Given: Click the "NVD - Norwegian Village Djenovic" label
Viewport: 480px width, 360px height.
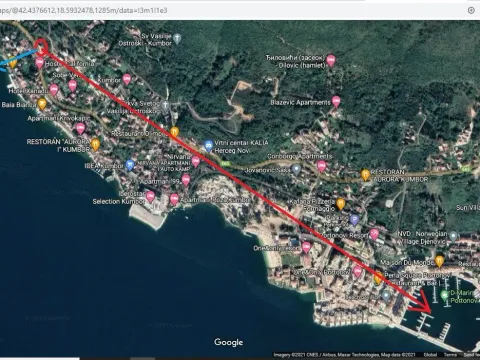Looking at the screenshot, I should (422, 237).
